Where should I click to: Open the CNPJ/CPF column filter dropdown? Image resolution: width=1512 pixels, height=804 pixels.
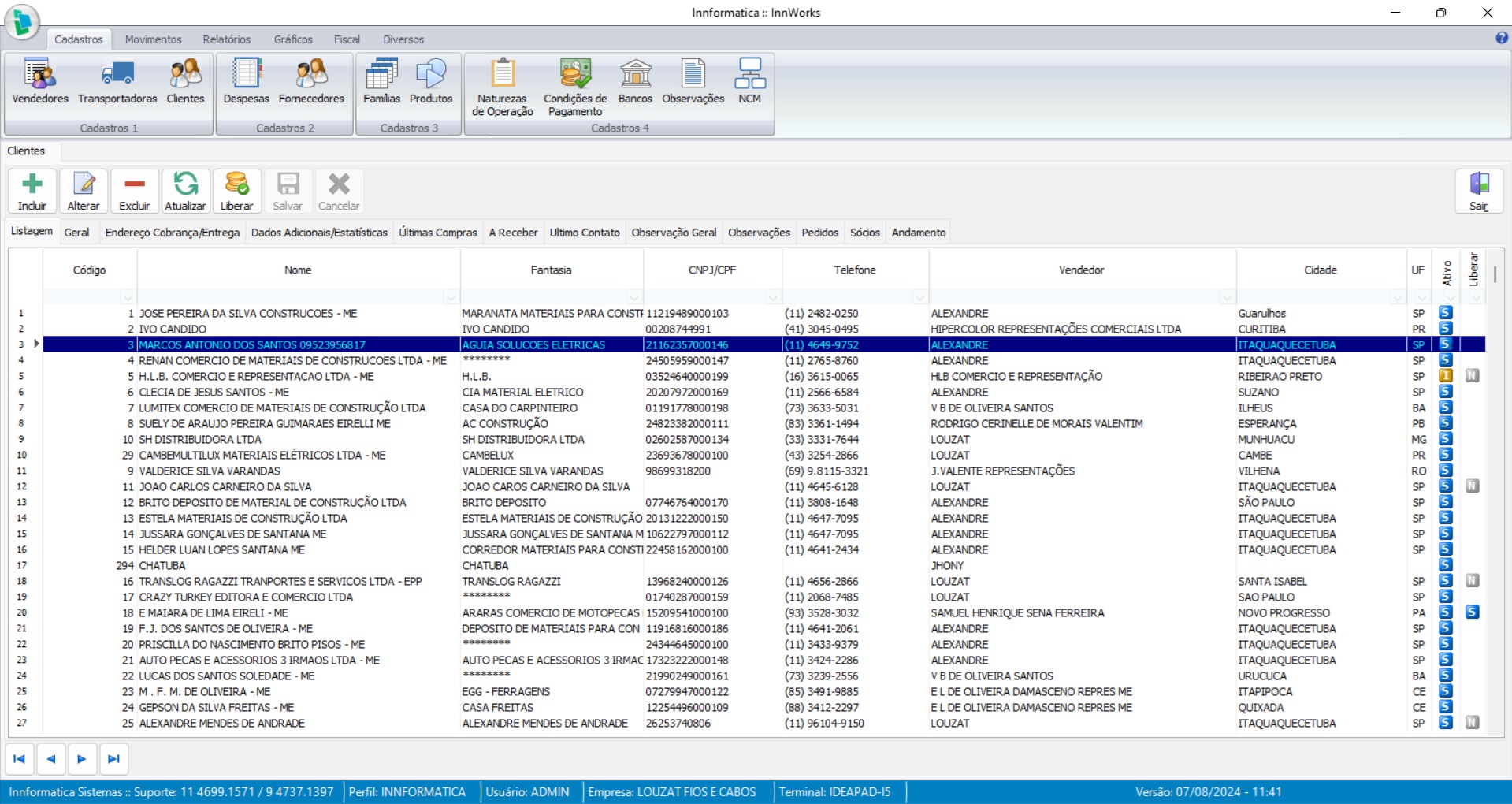[773, 298]
